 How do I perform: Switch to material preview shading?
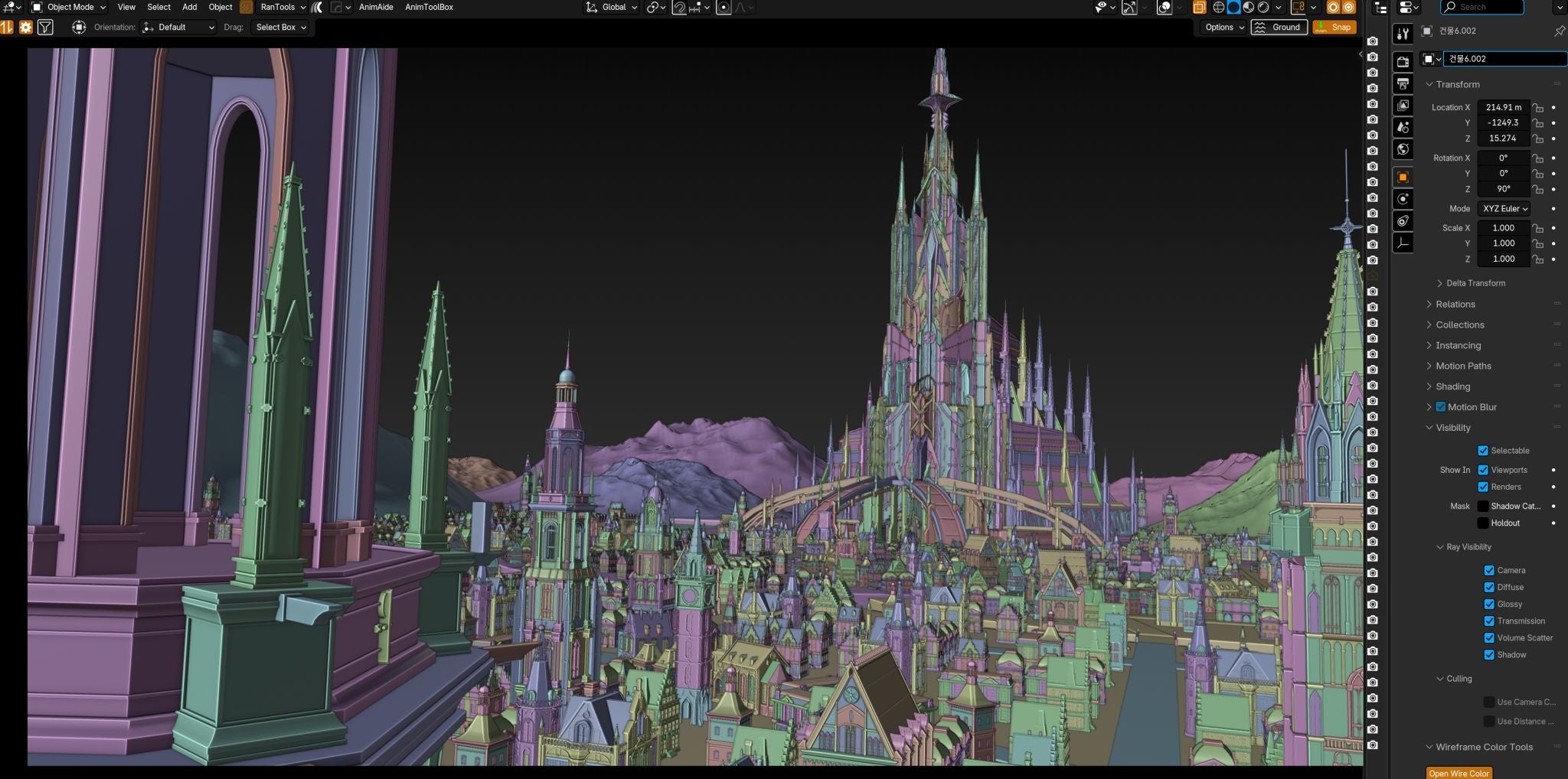tap(1249, 7)
